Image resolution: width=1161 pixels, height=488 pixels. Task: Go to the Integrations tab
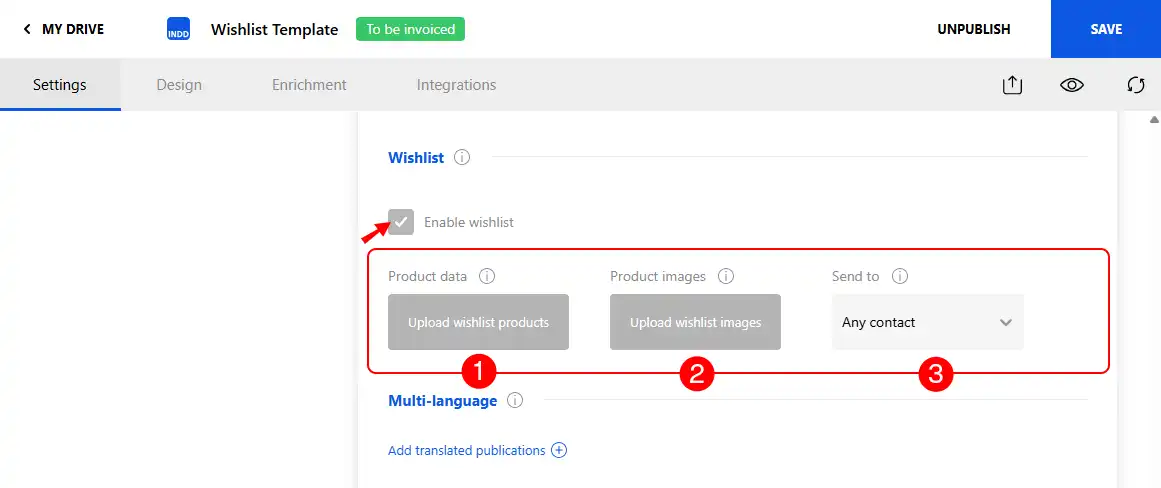[456, 84]
